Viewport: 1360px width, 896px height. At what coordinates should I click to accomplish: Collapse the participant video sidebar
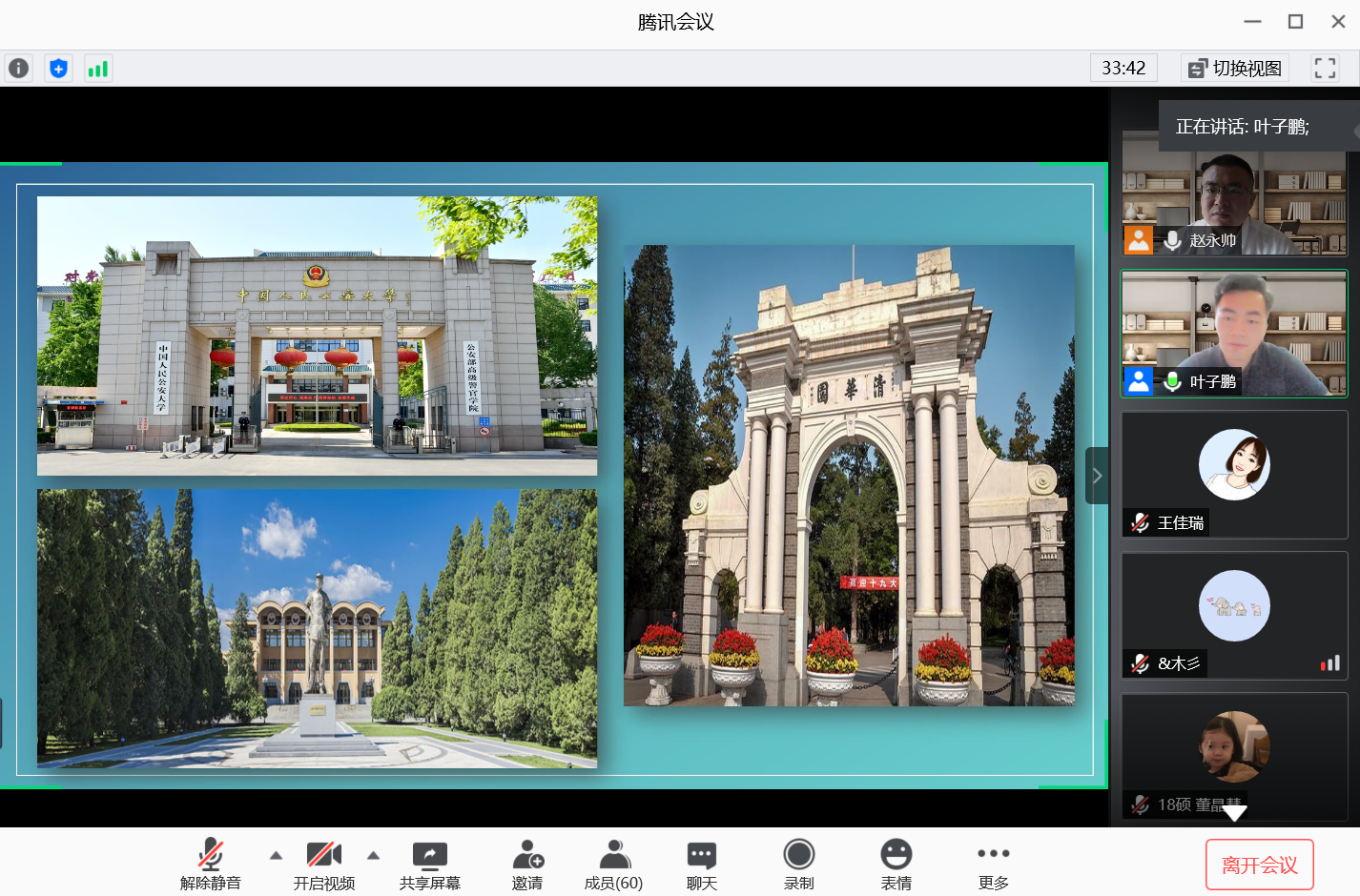point(1097,476)
